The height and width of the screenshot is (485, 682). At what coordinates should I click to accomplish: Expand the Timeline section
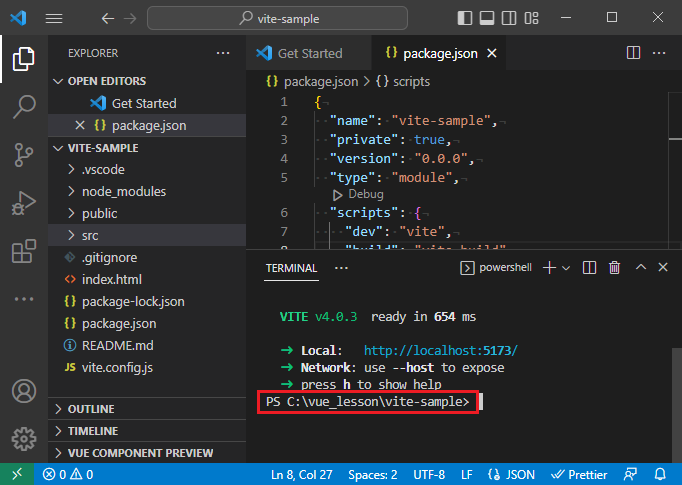tap(147, 431)
